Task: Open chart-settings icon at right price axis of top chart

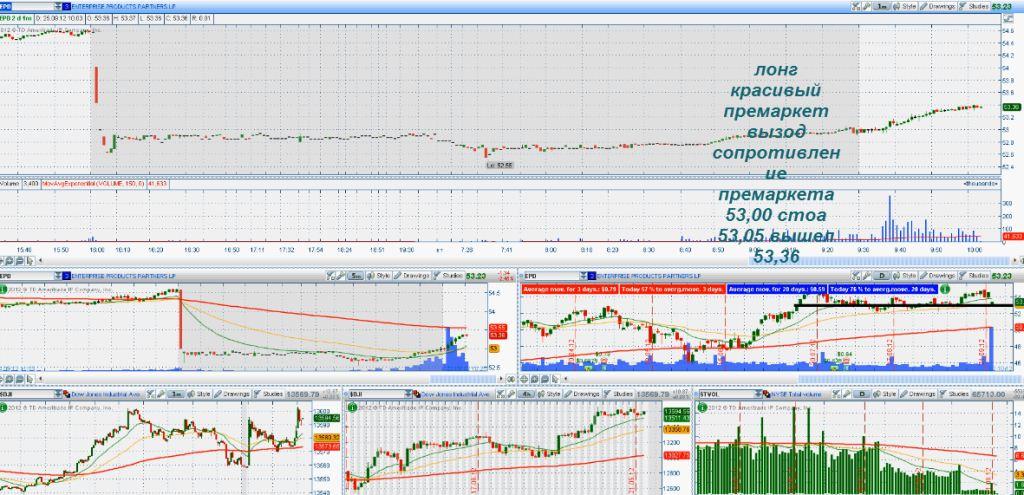Action: 1008,19
